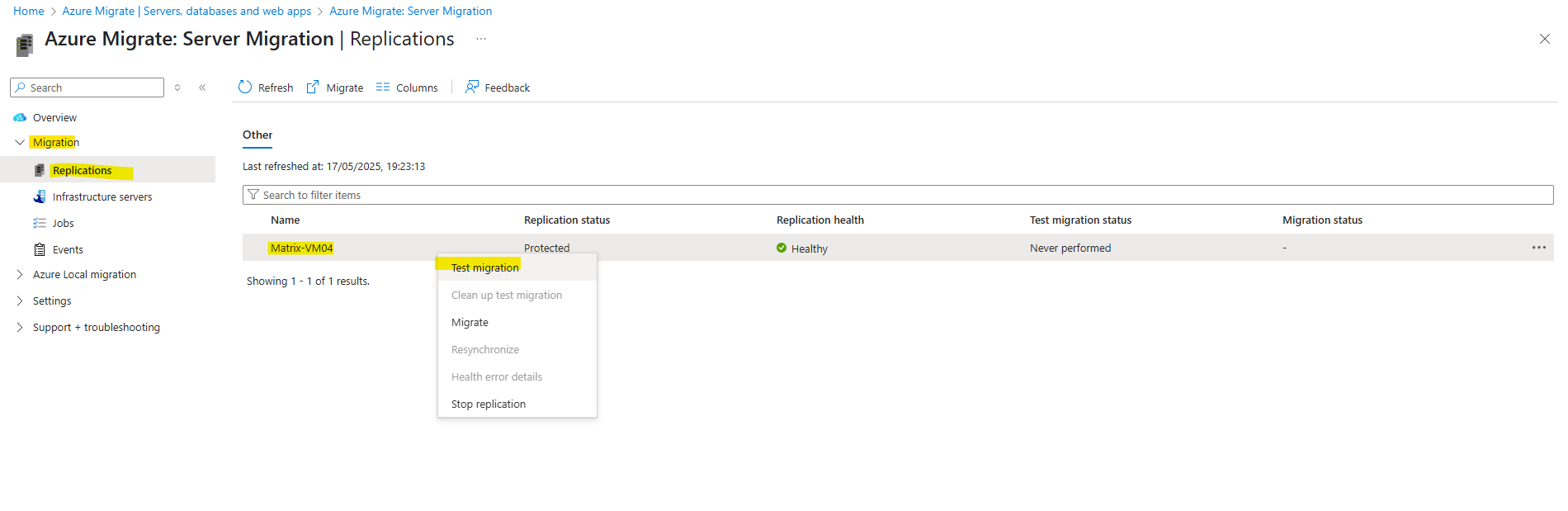Close the Replications blade with X
The width and height of the screenshot is (1568, 511).
click(1545, 39)
